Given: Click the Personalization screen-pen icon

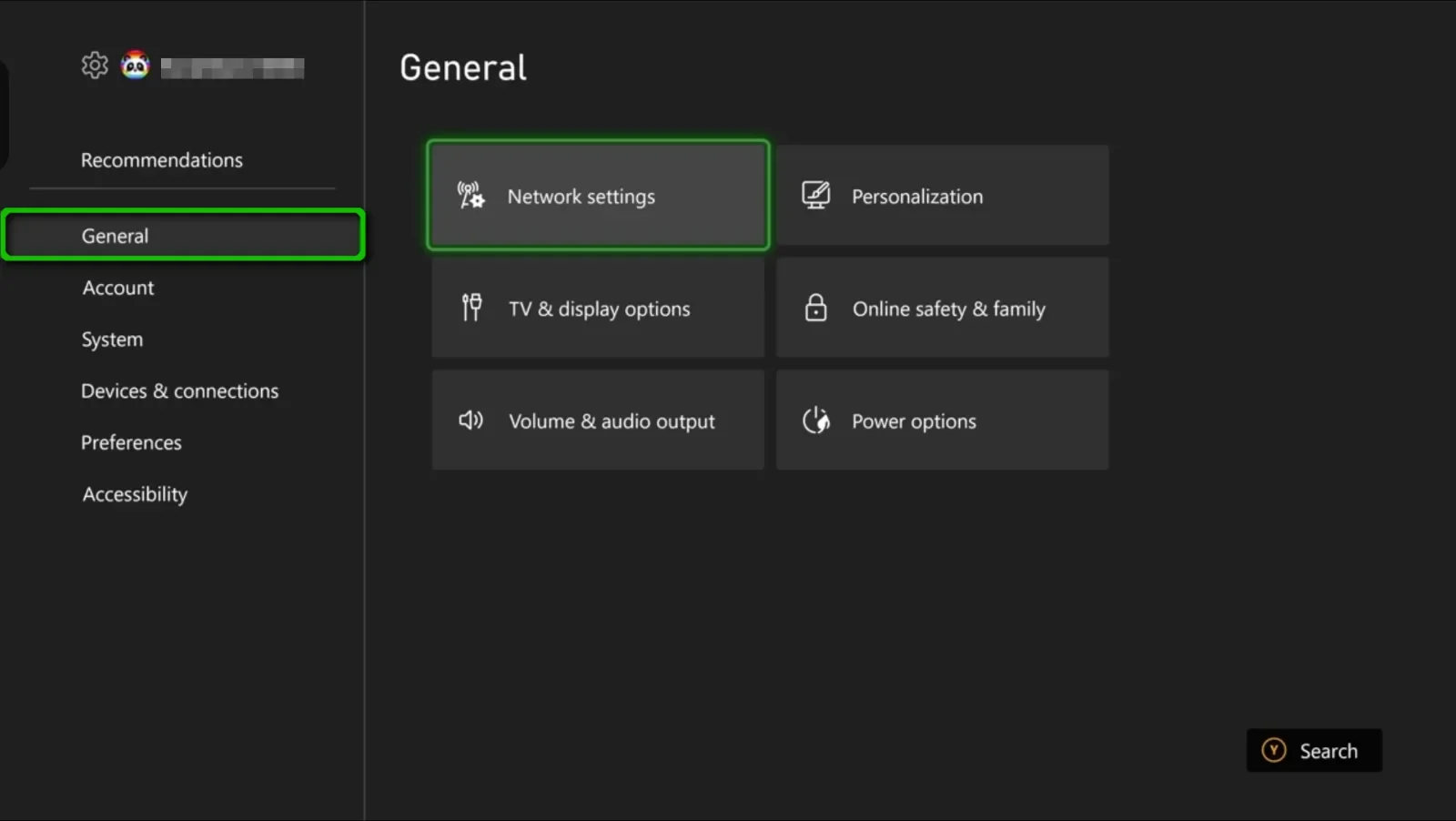Looking at the screenshot, I should [x=815, y=194].
